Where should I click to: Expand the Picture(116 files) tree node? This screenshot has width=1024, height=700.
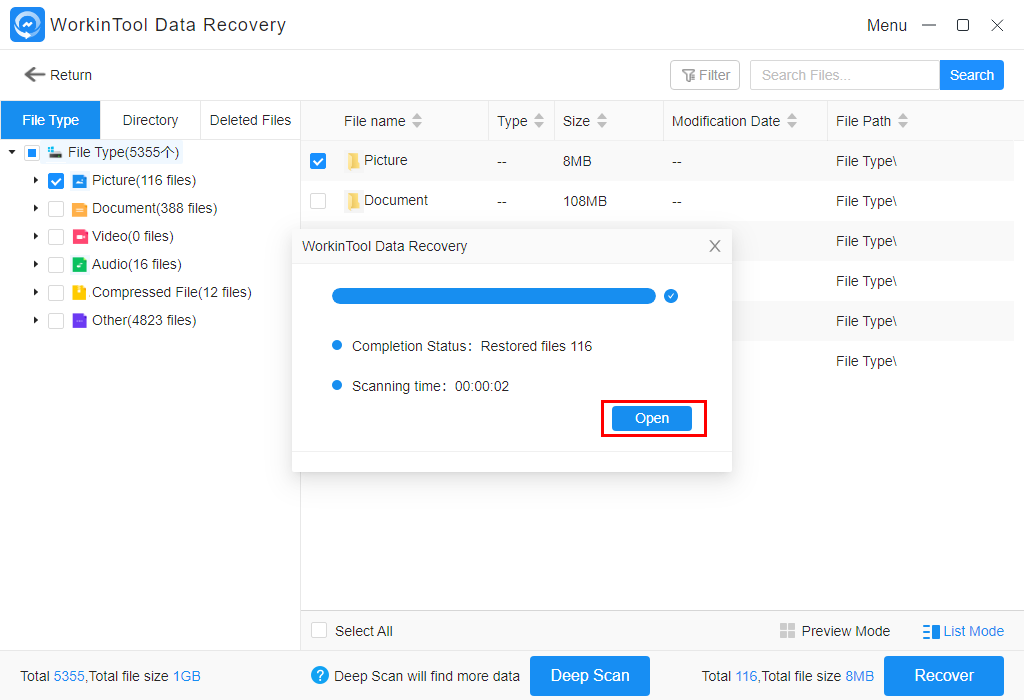pos(36,181)
